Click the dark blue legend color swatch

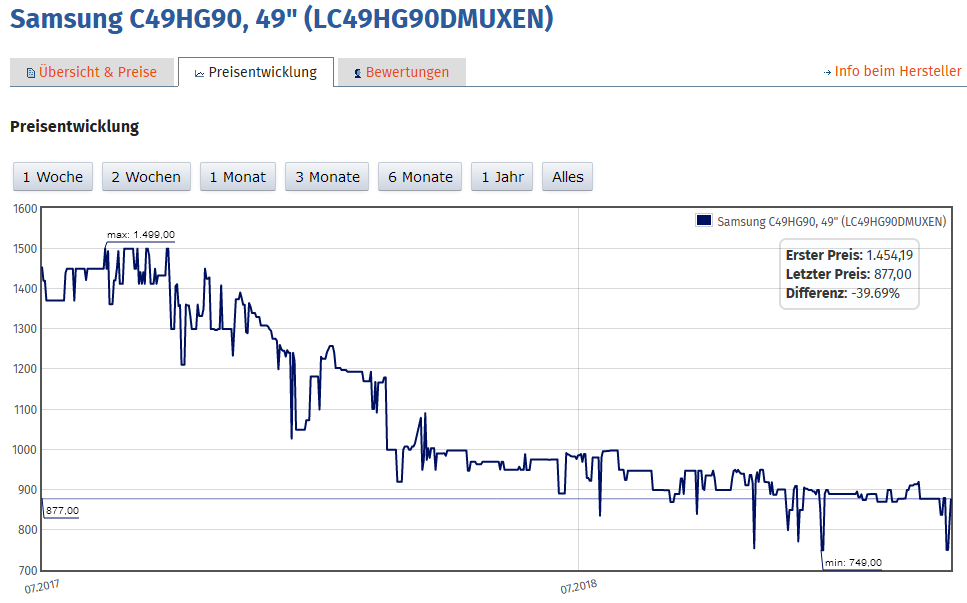click(704, 220)
